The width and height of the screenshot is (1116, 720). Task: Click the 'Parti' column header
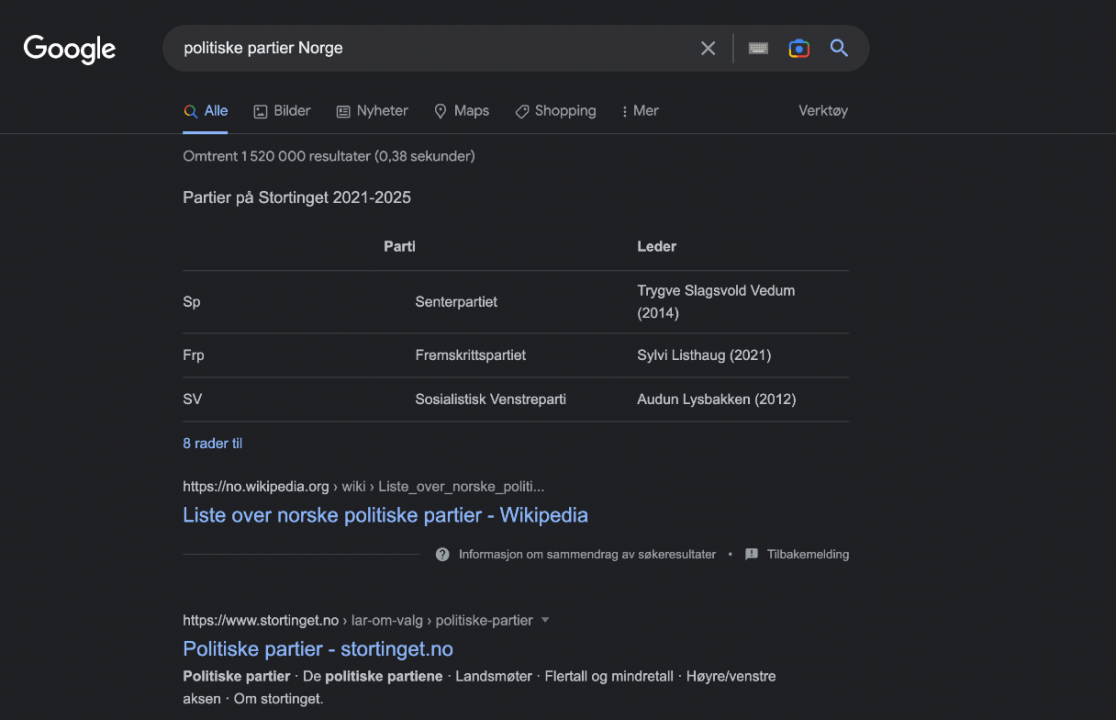399,246
